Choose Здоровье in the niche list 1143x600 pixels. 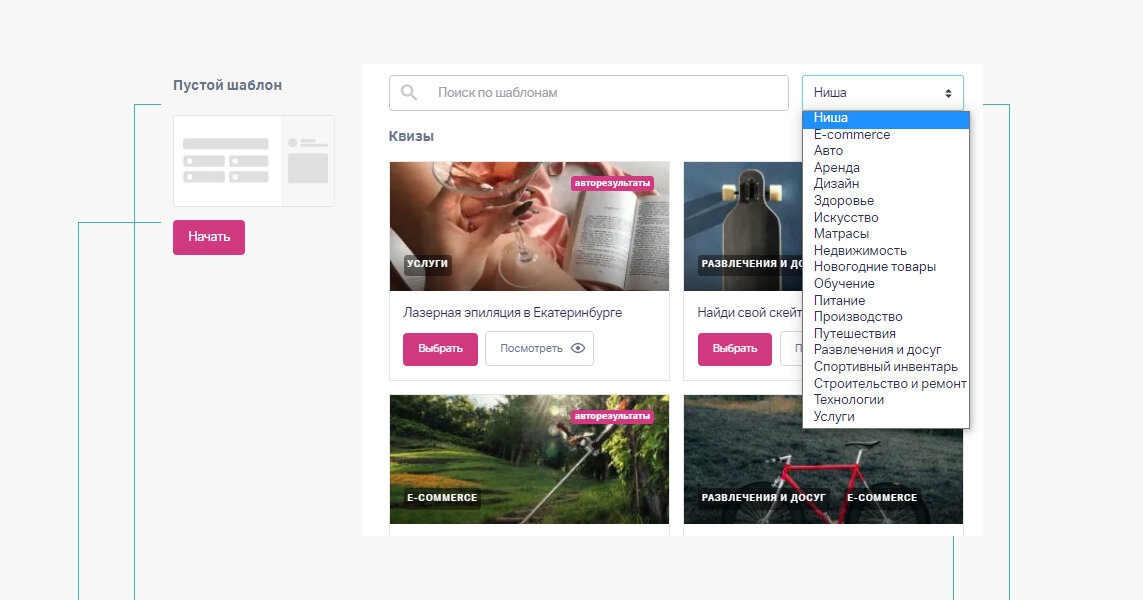pyautogui.click(x=886, y=200)
